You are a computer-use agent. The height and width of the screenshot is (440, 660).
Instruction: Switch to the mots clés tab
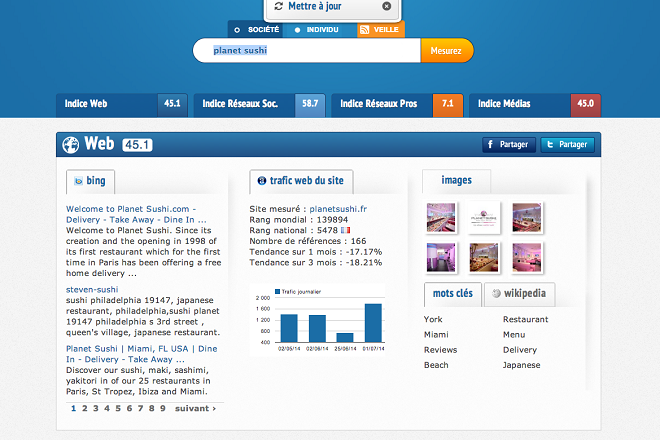[453, 294]
